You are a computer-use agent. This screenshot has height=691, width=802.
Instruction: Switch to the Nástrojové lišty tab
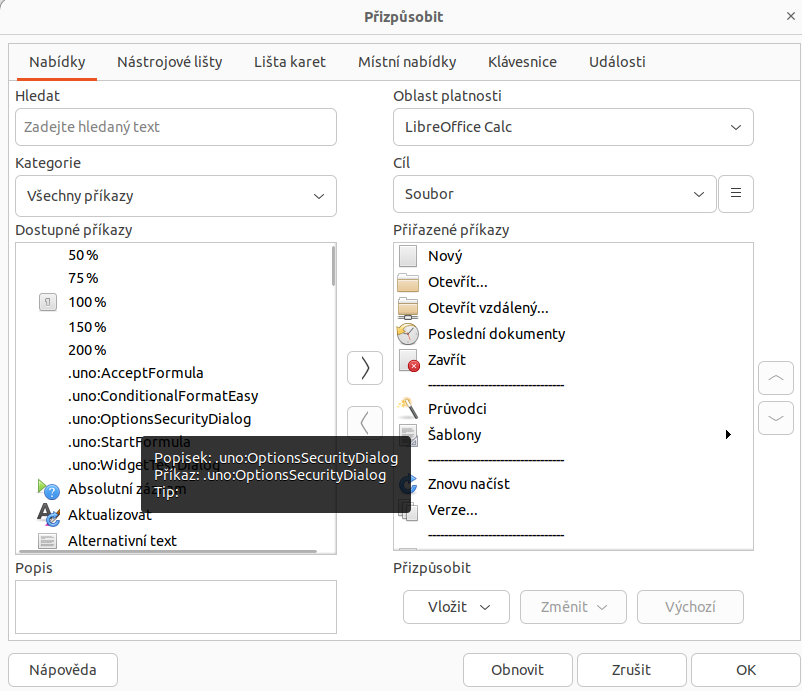(x=169, y=62)
